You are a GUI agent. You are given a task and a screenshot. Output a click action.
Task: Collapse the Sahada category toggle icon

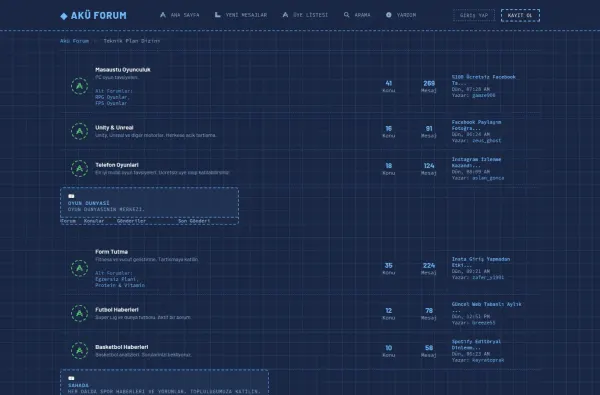(71, 379)
